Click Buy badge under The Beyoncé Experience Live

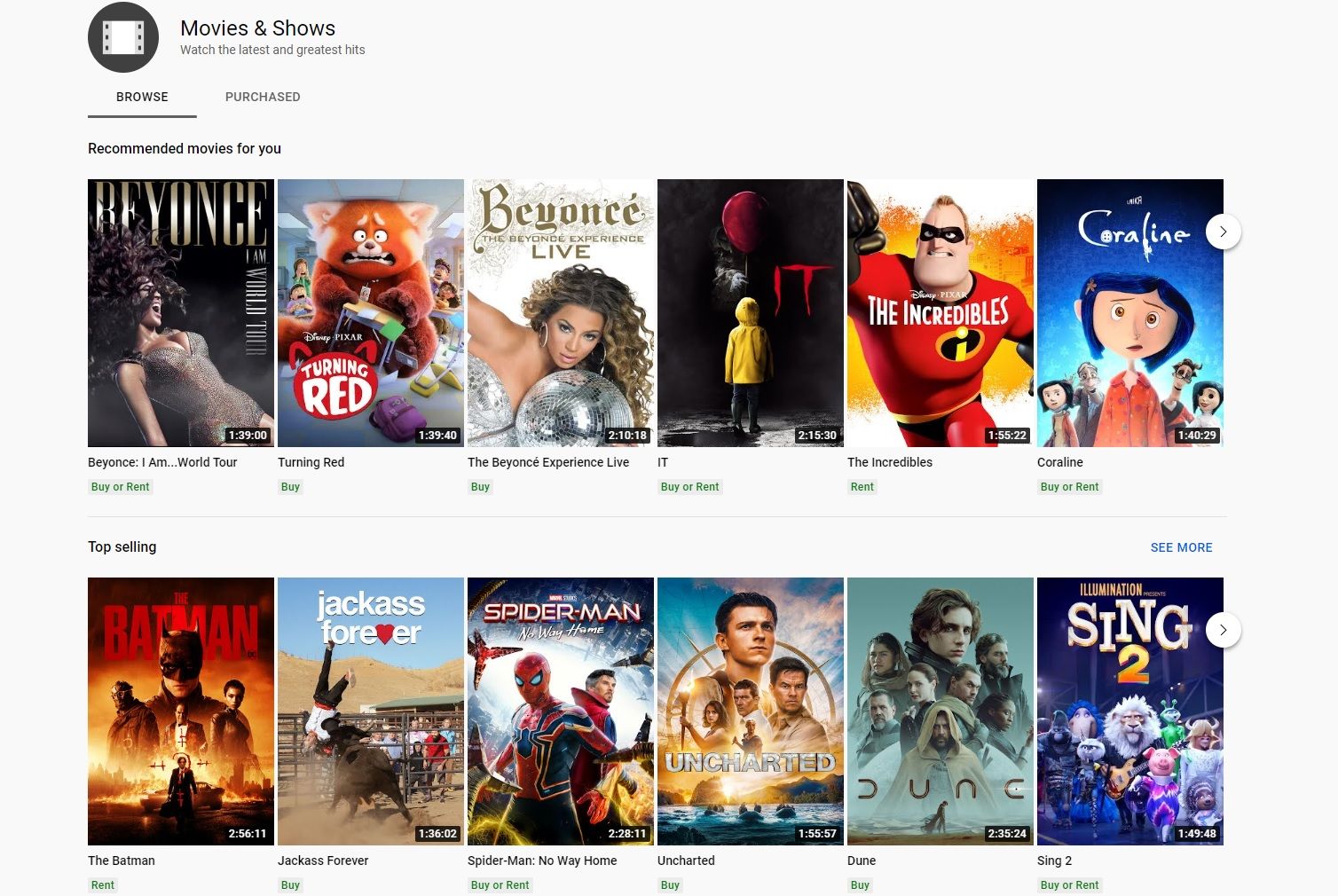480,487
